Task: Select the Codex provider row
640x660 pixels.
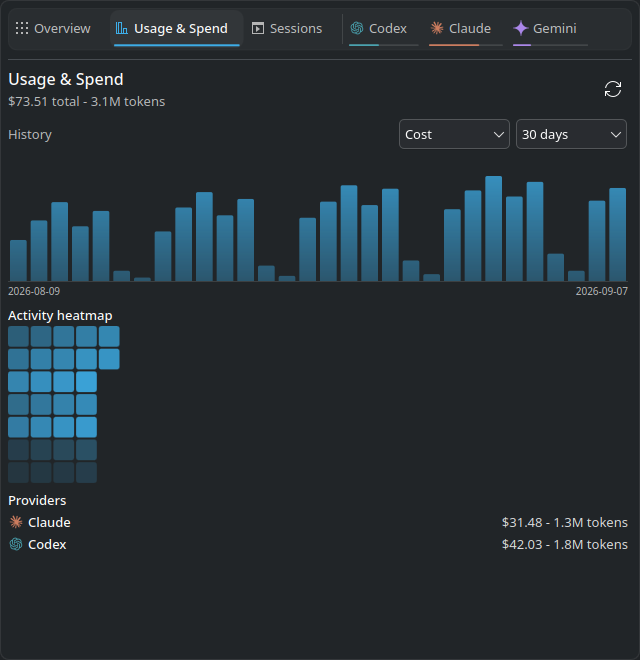Action: [318, 544]
